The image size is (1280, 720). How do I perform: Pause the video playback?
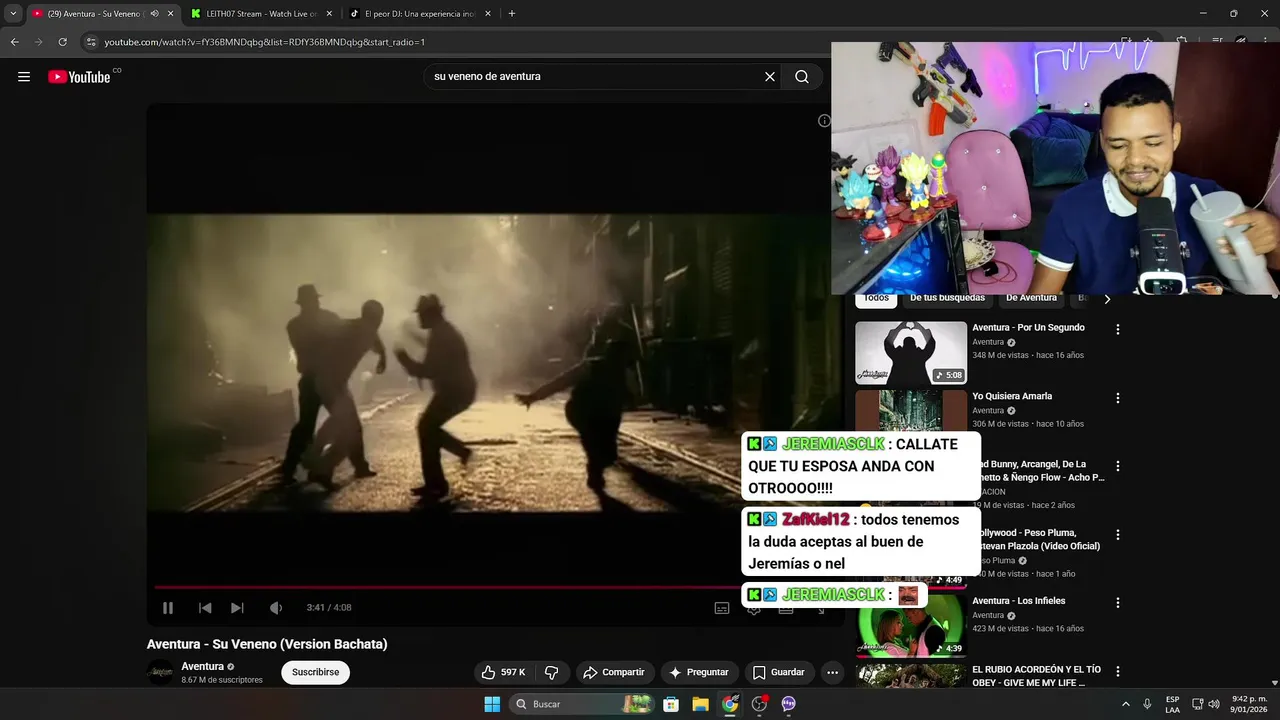(168, 608)
